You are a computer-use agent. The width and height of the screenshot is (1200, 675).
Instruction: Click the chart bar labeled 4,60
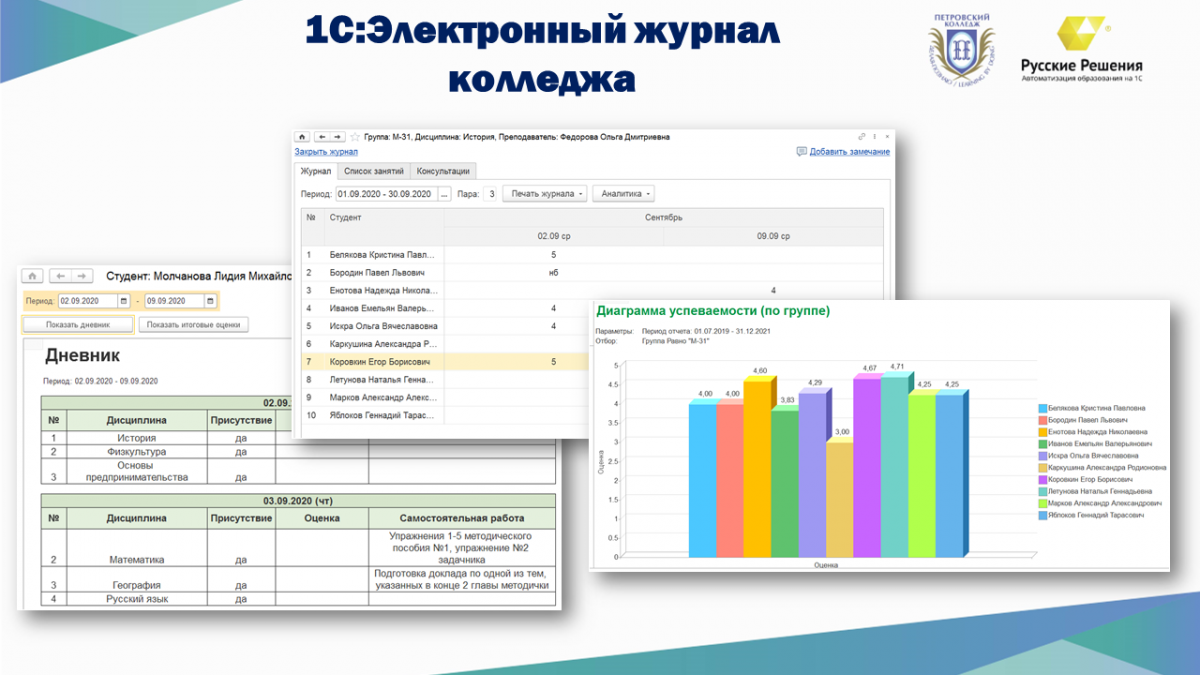757,467
